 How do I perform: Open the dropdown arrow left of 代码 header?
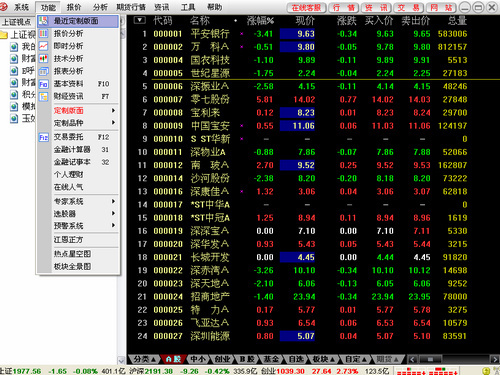tap(139, 20)
